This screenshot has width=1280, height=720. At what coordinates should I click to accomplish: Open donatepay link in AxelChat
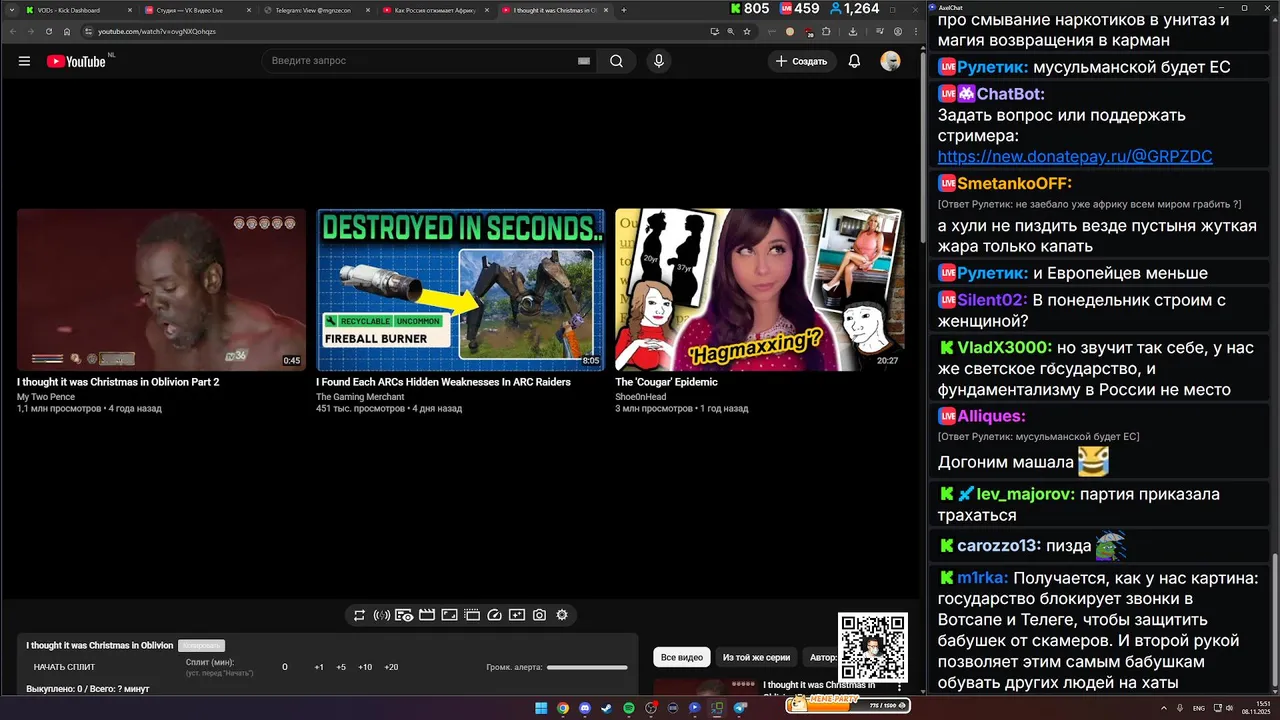[1075, 157]
